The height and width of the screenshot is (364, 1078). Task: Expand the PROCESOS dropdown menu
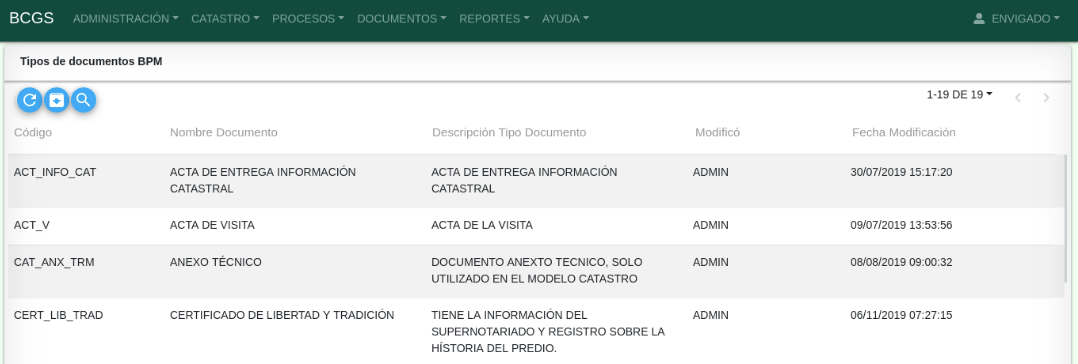308,19
